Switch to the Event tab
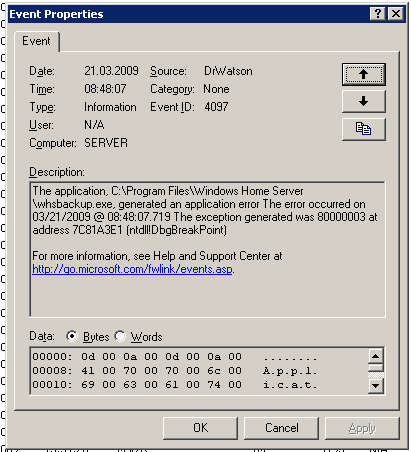Screen dimensions: 411x452 [36, 41]
